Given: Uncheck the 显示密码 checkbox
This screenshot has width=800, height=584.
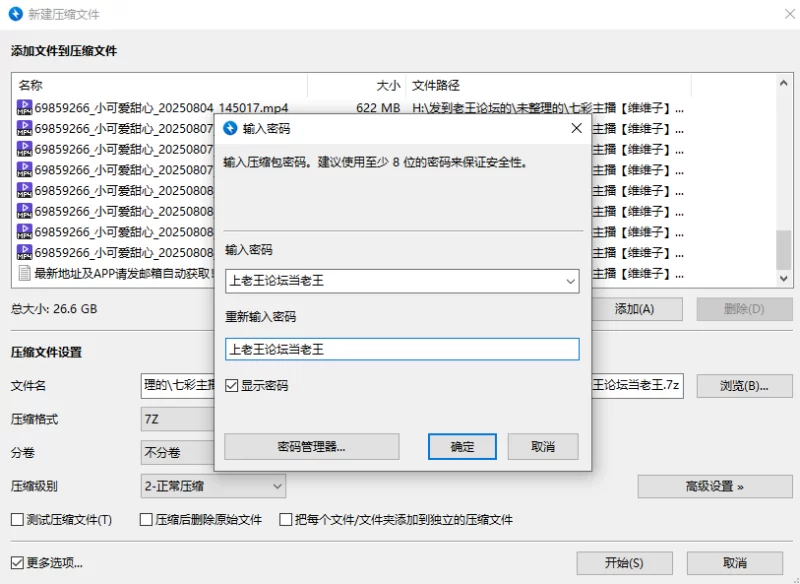Looking at the screenshot, I should point(232,385).
